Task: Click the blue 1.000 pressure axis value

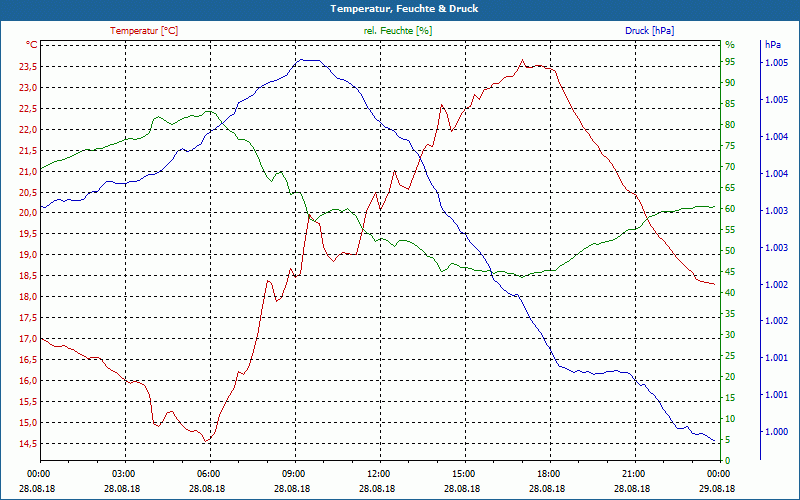Action: point(776,432)
